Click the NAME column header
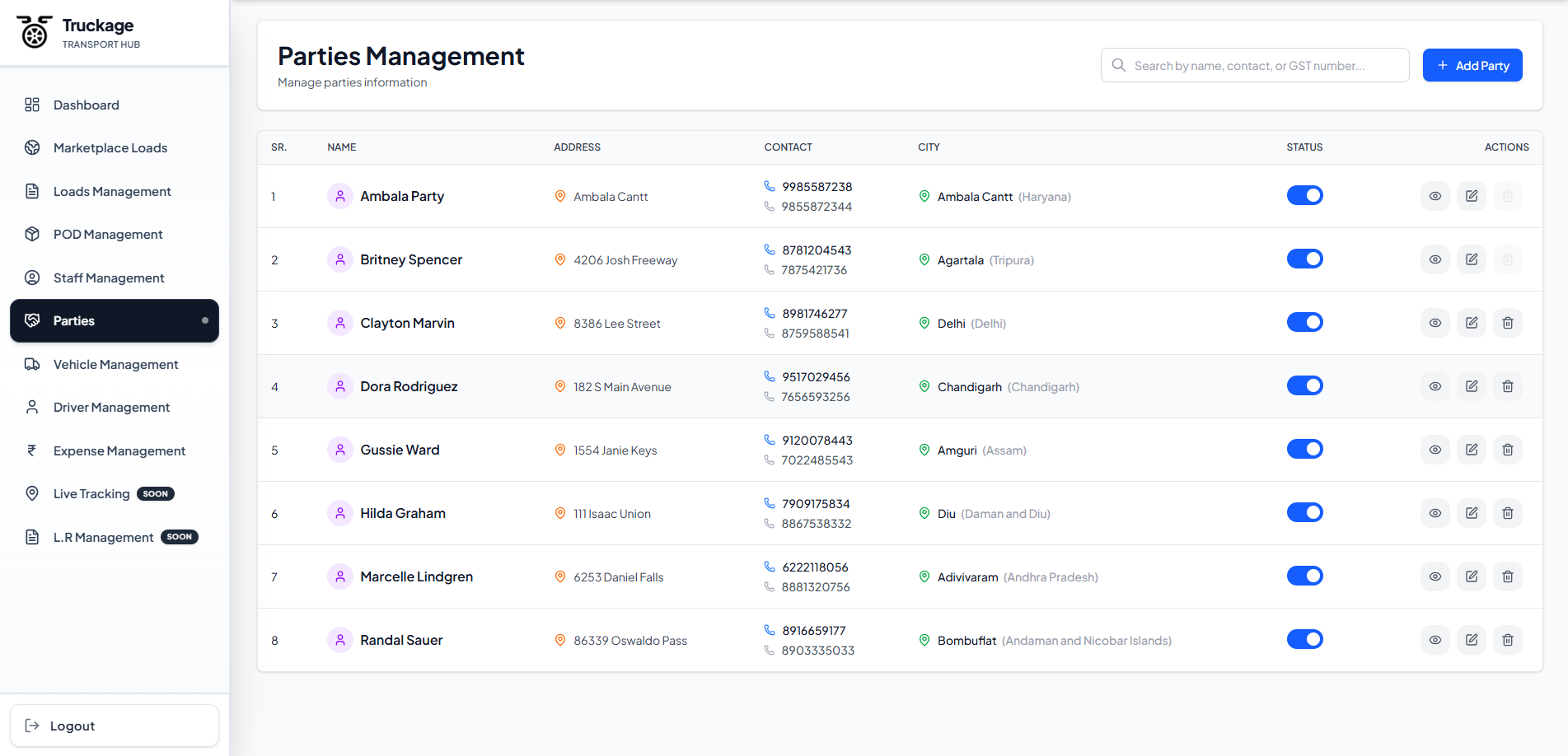This screenshot has height=756, width=1568. click(x=342, y=147)
